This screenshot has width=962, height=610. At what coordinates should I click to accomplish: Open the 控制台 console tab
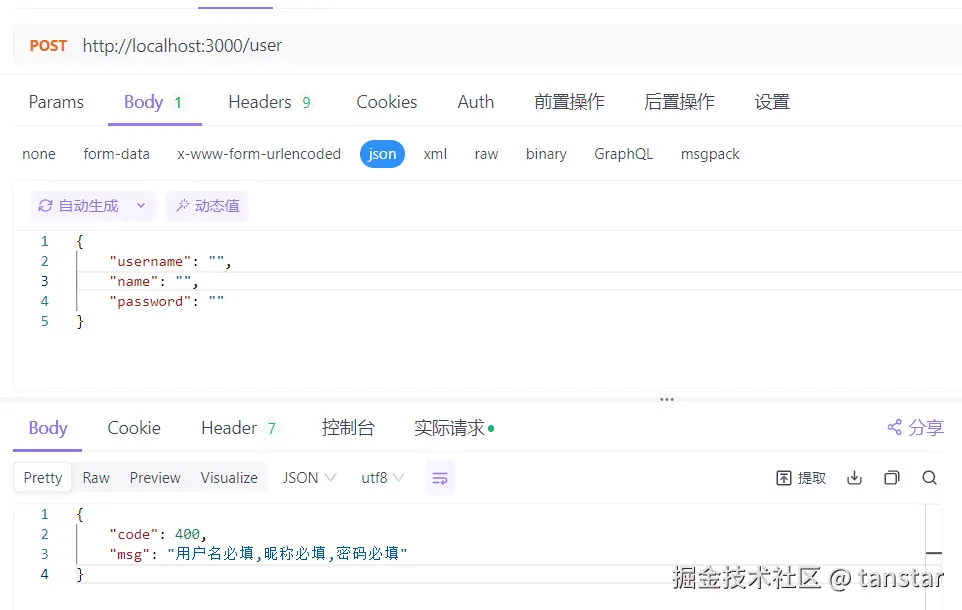pos(348,428)
